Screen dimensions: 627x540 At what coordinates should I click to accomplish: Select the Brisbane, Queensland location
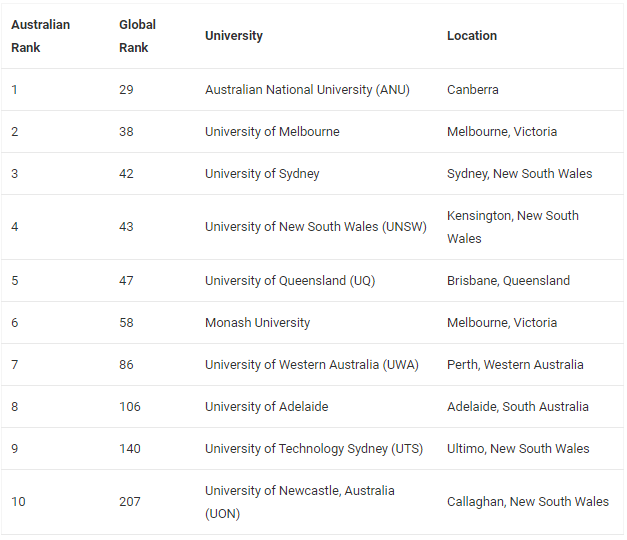[508, 281]
